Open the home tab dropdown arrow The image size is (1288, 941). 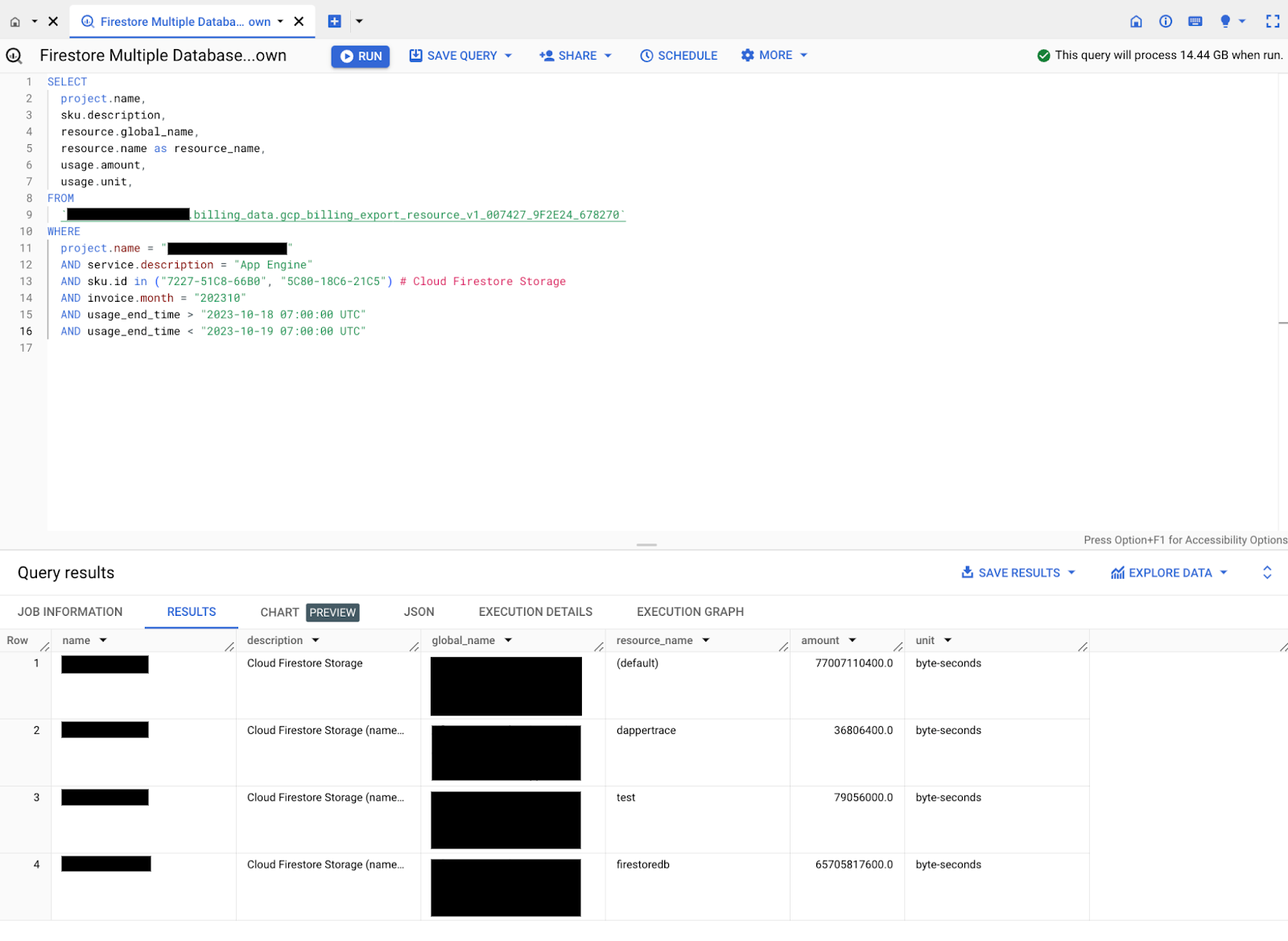click(x=35, y=22)
